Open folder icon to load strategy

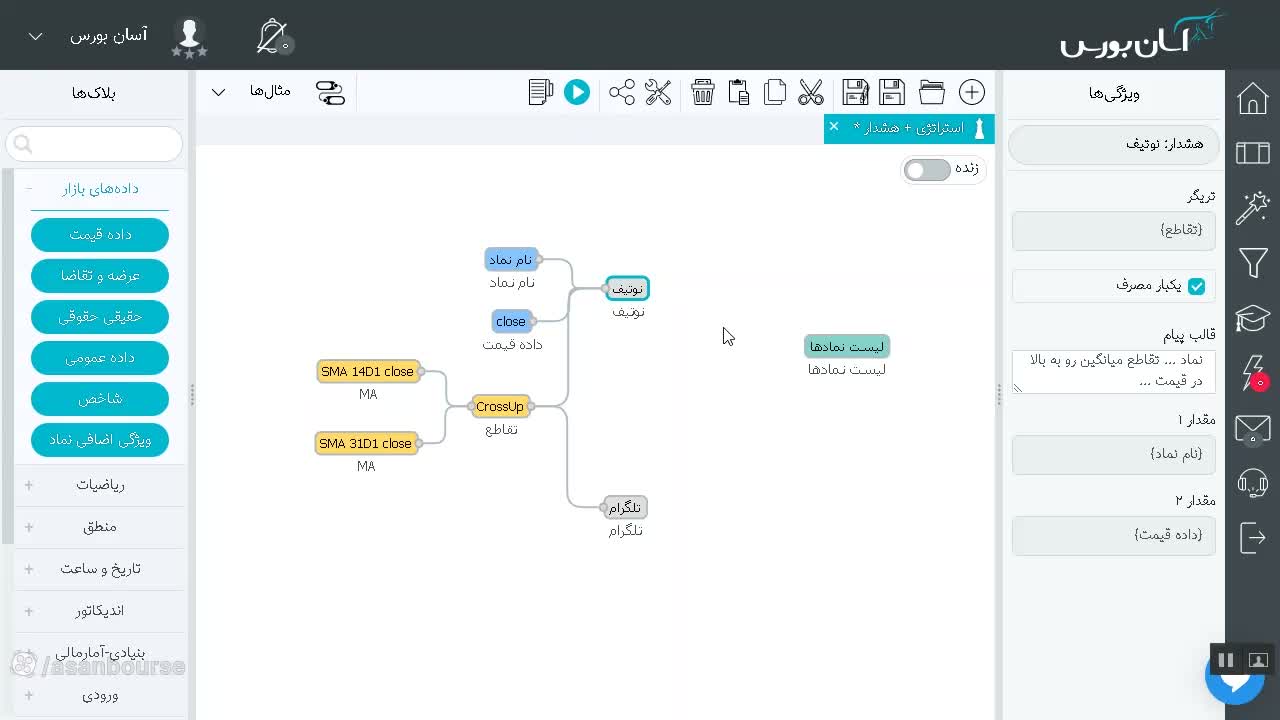932,92
